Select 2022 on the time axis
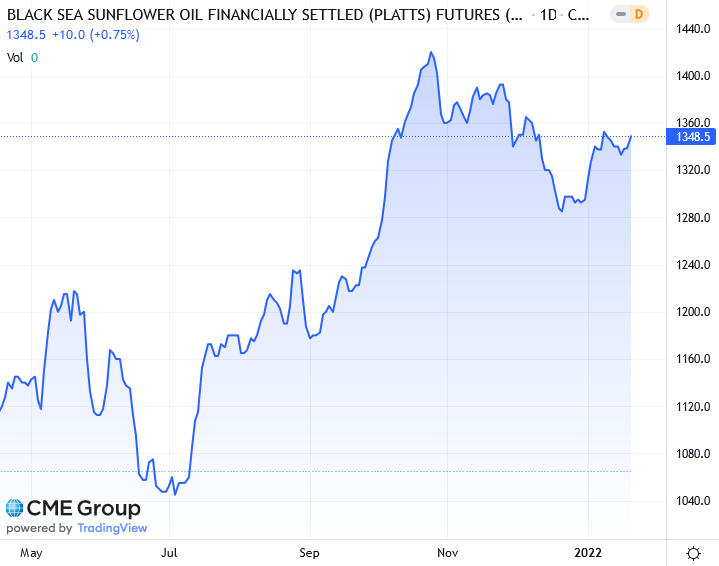Image resolution: width=719 pixels, height=566 pixels. (x=588, y=552)
